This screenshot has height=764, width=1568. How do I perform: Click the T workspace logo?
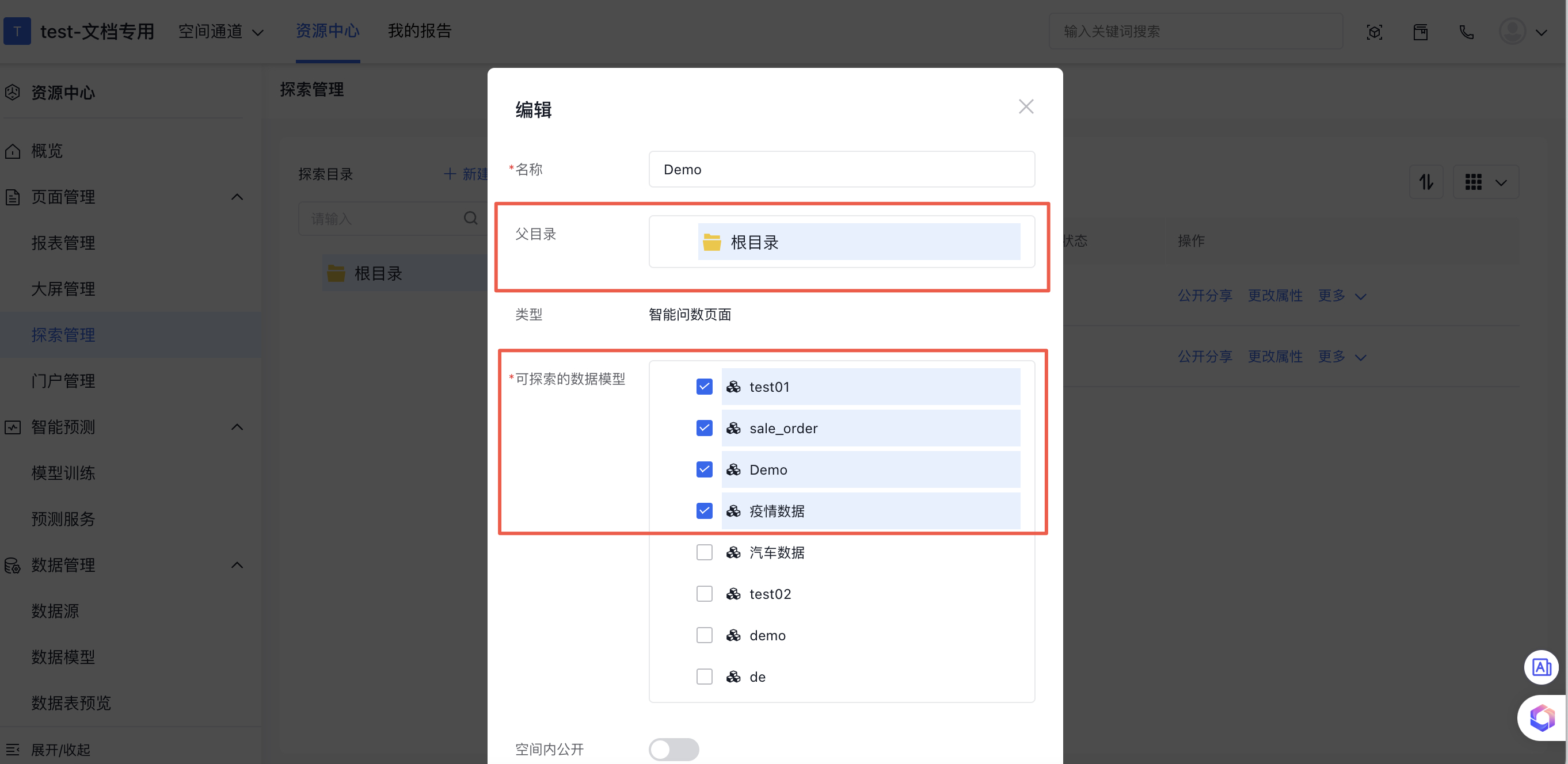click(x=17, y=31)
